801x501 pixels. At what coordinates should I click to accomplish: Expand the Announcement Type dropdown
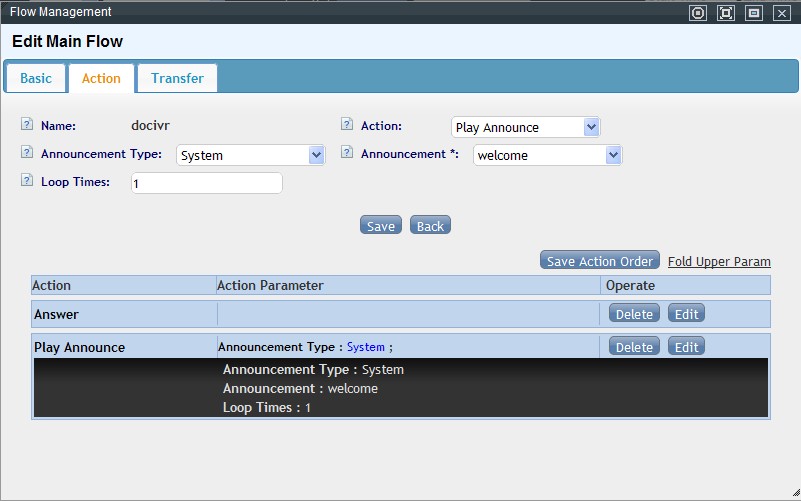[x=250, y=155]
